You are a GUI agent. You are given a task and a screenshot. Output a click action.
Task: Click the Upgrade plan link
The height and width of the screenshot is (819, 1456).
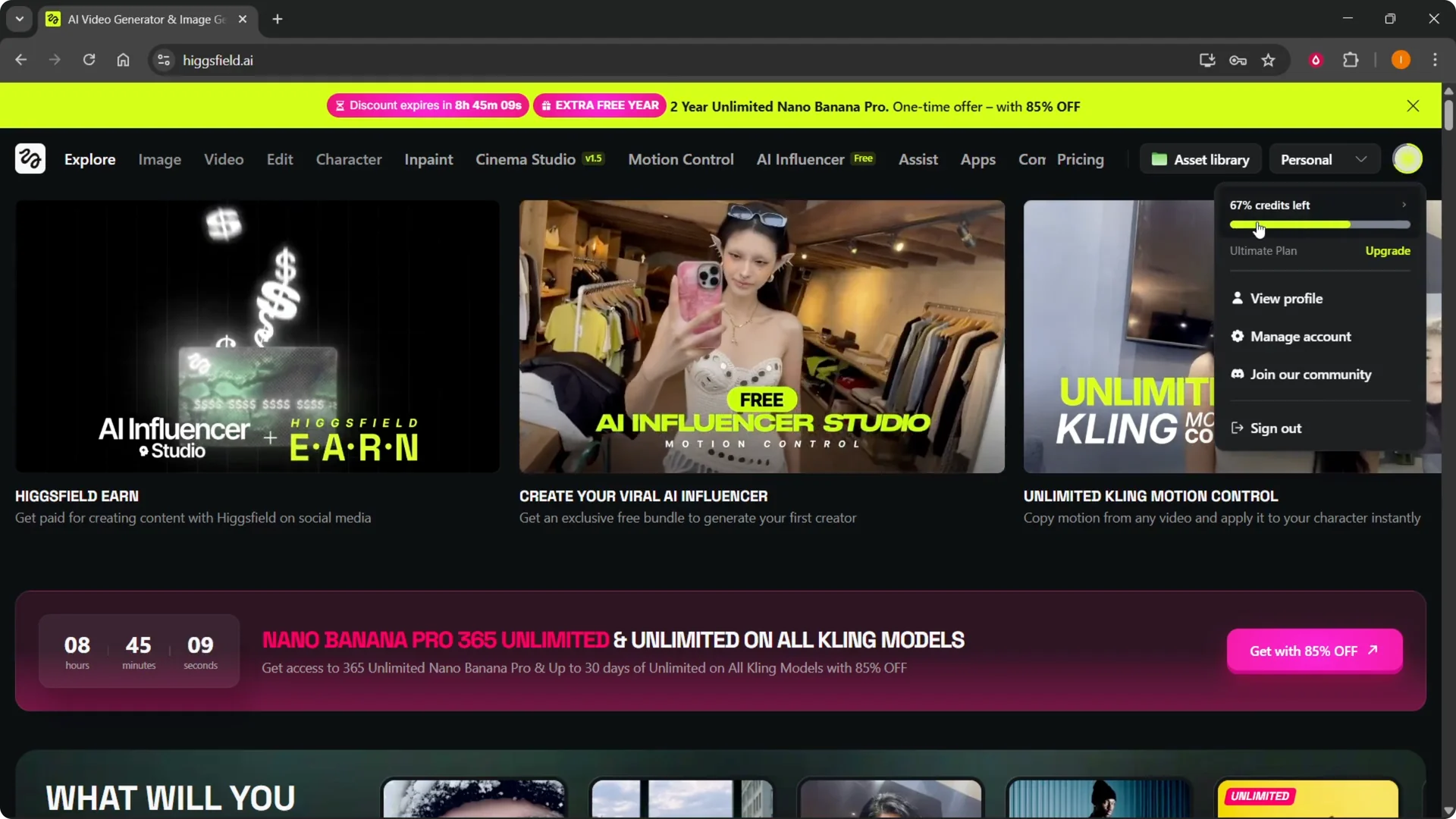(x=1388, y=251)
